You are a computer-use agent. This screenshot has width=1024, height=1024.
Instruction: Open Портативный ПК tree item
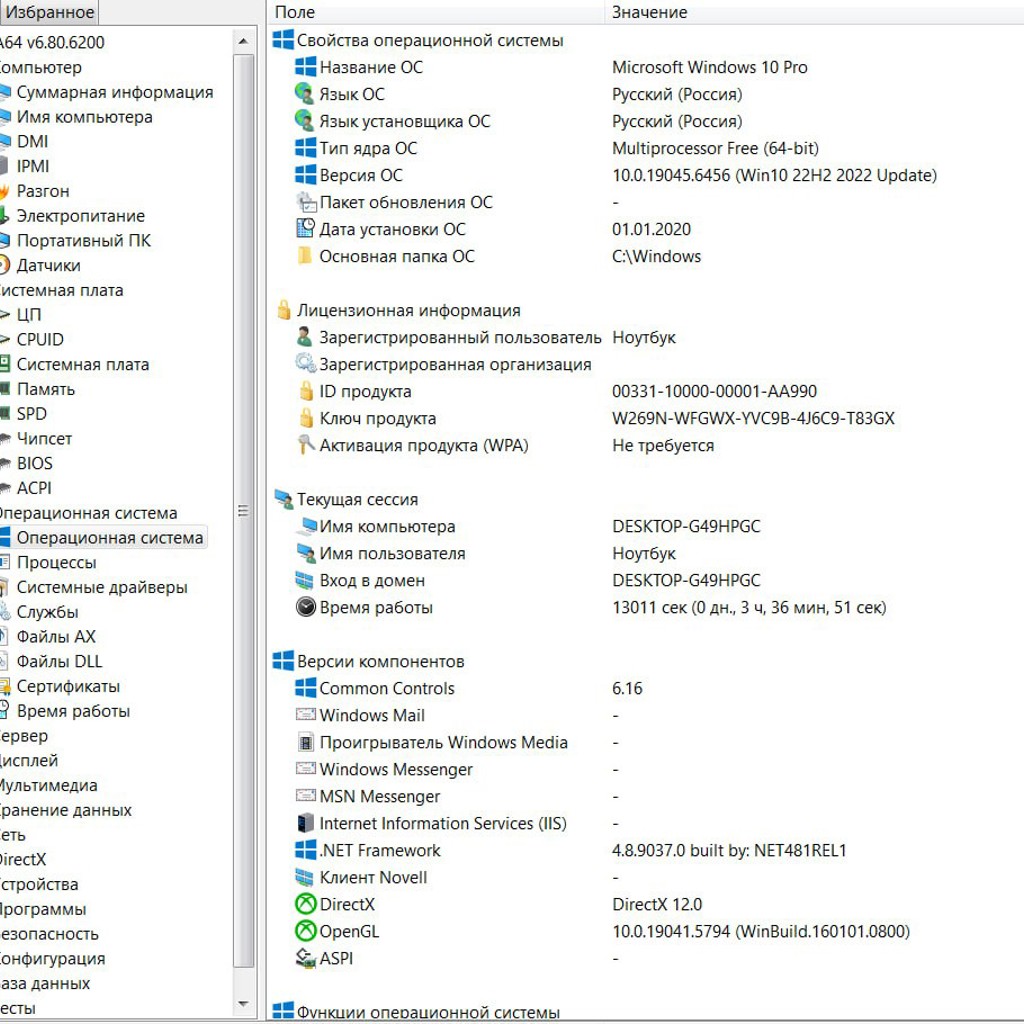[x=84, y=241]
